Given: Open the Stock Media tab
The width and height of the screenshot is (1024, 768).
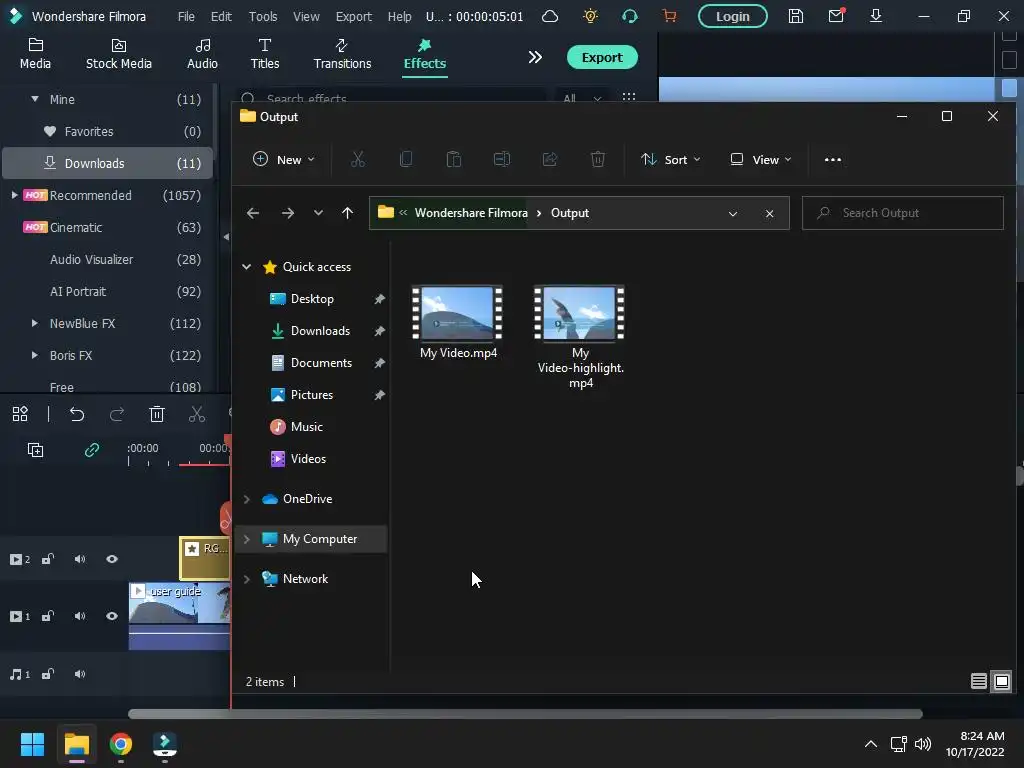Looking at the screenshot, I should tap(118, 54).
